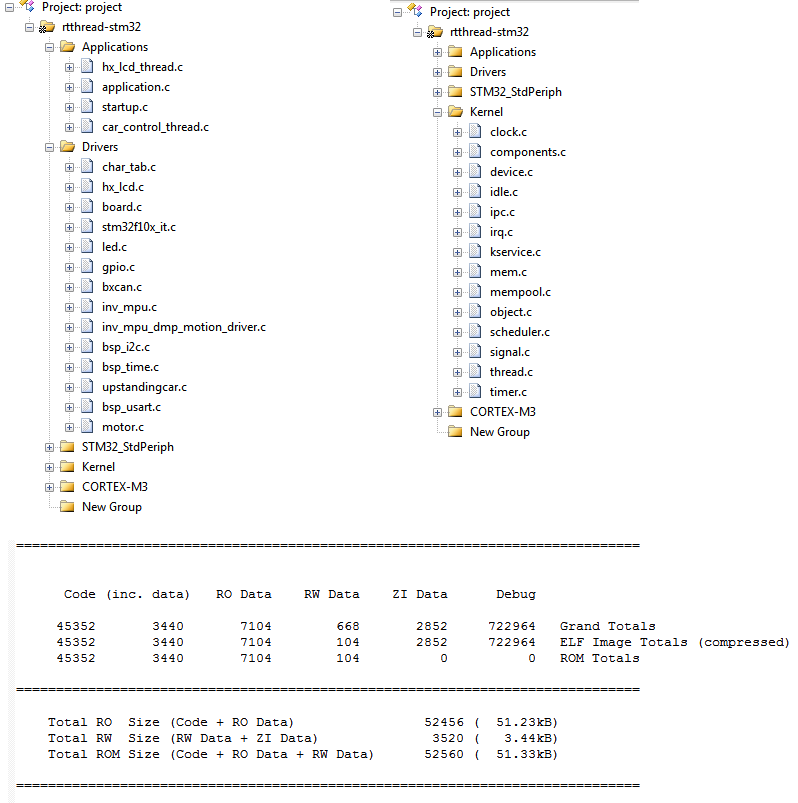Select mem.c in Kernel group
Viewport: 798px width, 803px height.
[x=509, y=272]
